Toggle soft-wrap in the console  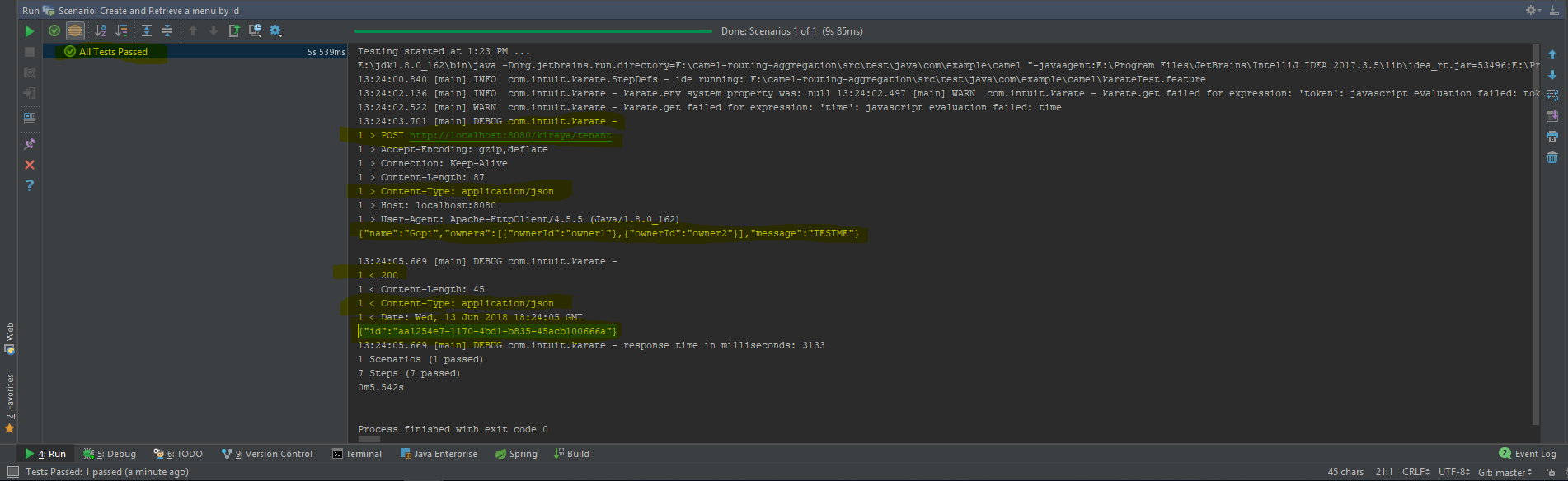(1552, 96)
